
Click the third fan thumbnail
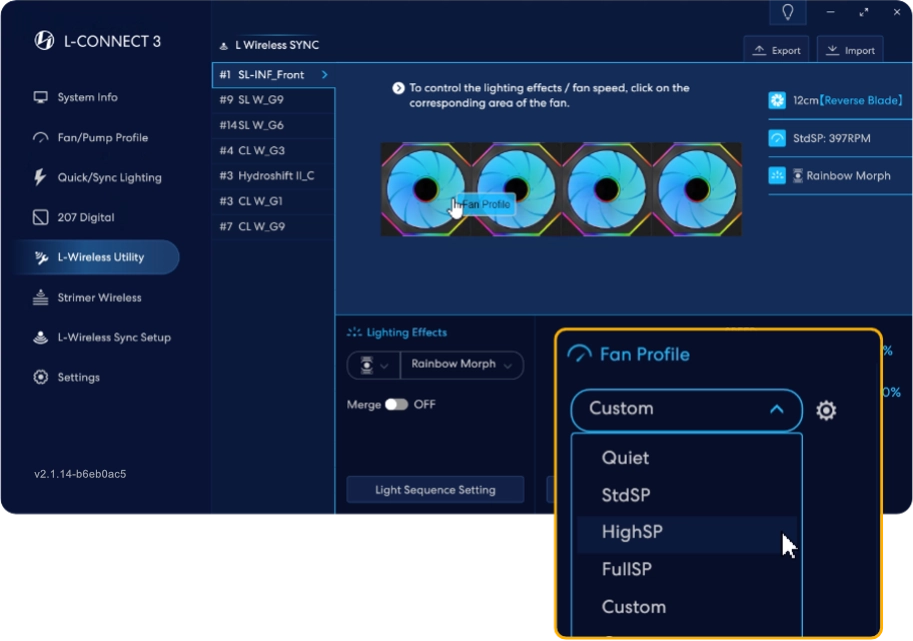(x=606, y=189)
